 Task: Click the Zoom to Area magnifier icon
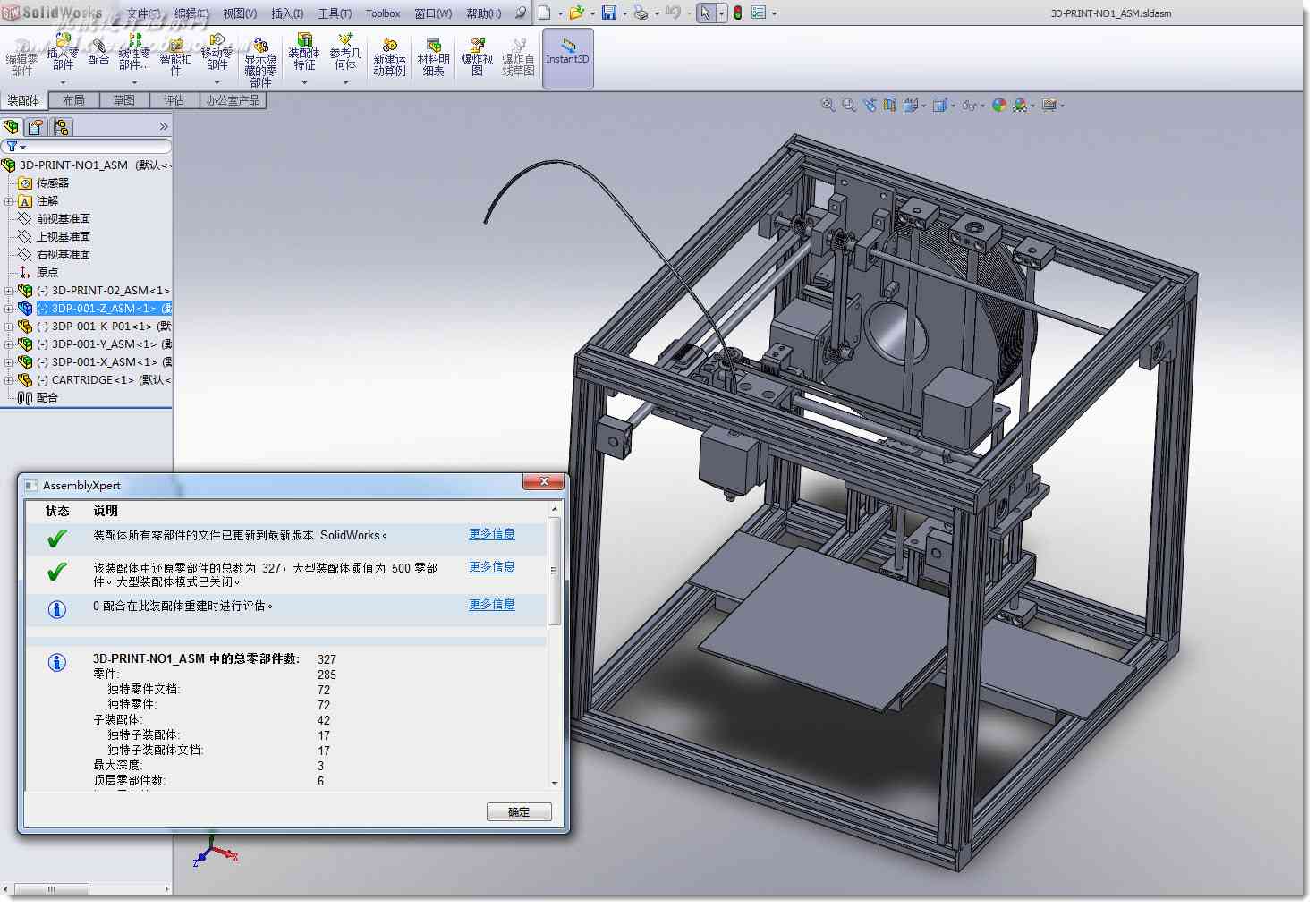coord(849,105)
